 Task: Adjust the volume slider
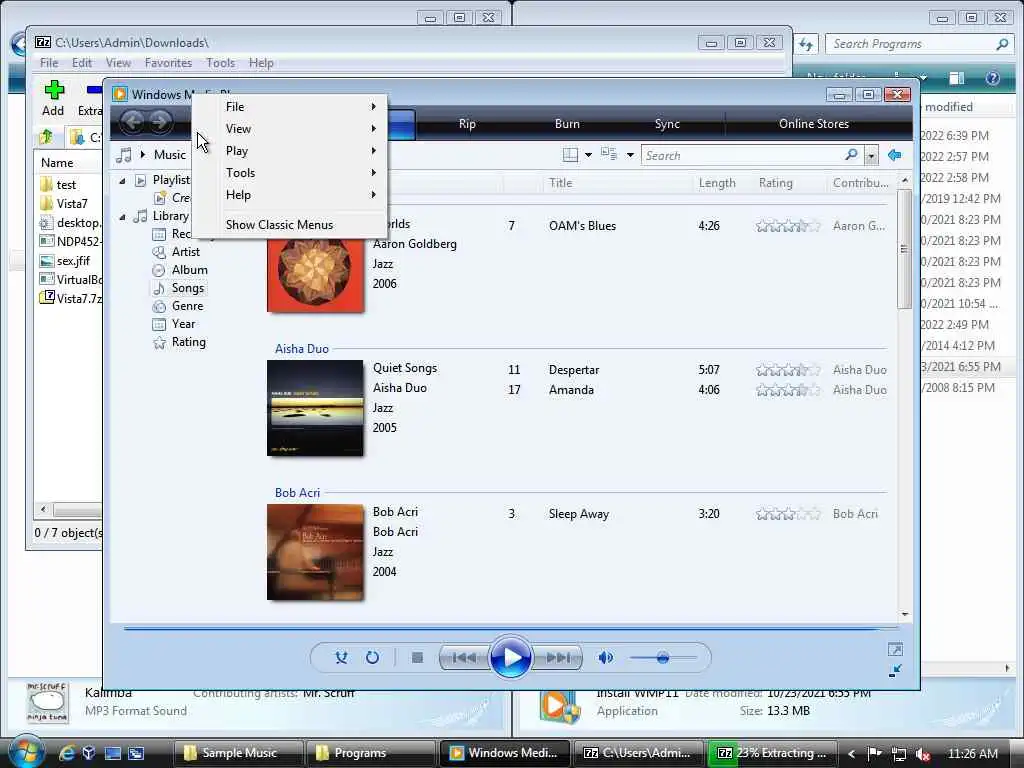point(663,658)
